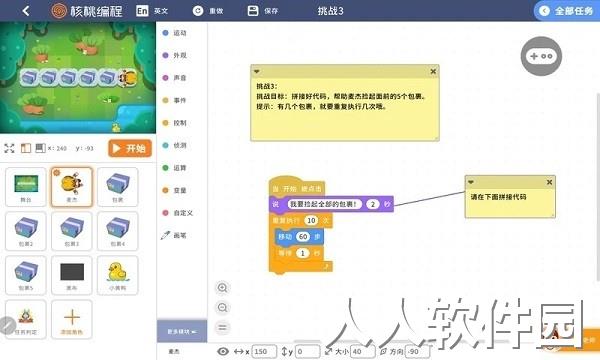Open the 运算 operators block category
Screen dimensions: 600x360
(175, 168)
